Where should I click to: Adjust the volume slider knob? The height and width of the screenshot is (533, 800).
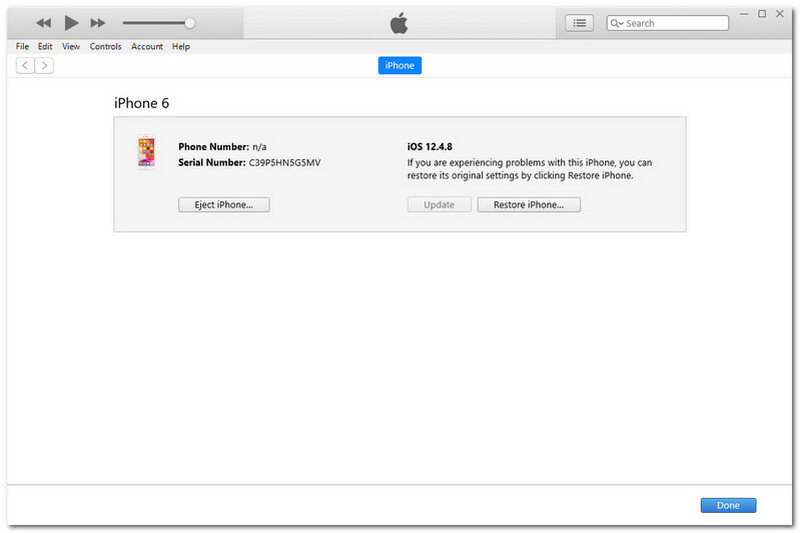pyautogui.click(x=190, y=22)
